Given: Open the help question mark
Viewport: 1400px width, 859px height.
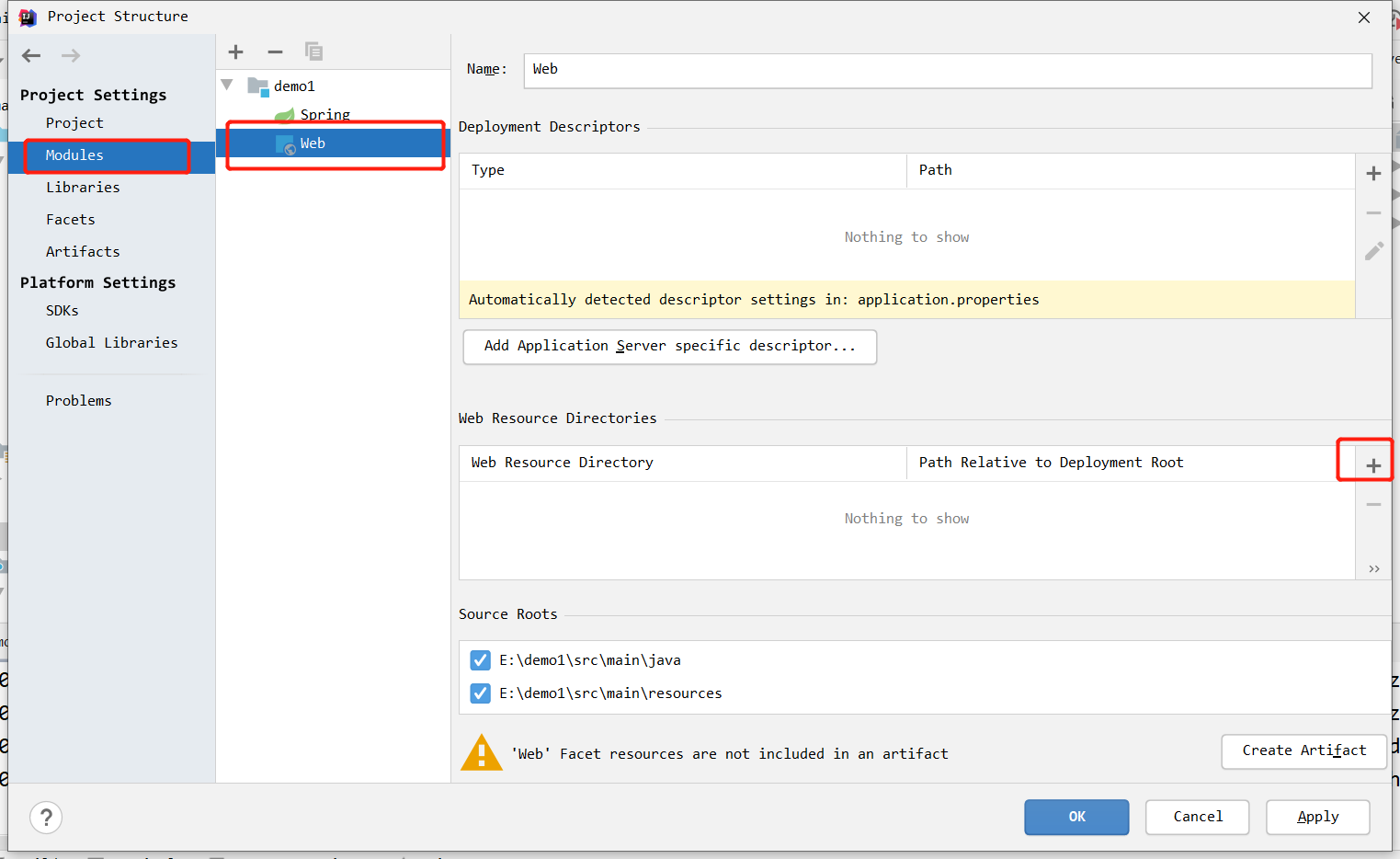Looking at the screenshot, I should click(46, 818).
